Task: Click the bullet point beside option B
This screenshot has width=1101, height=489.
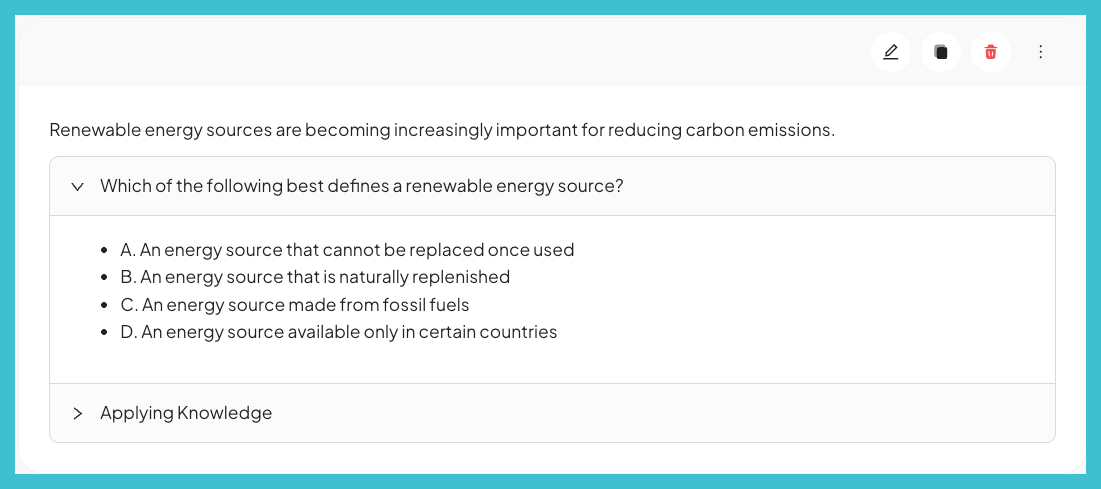Action: [x=104, y=278]
